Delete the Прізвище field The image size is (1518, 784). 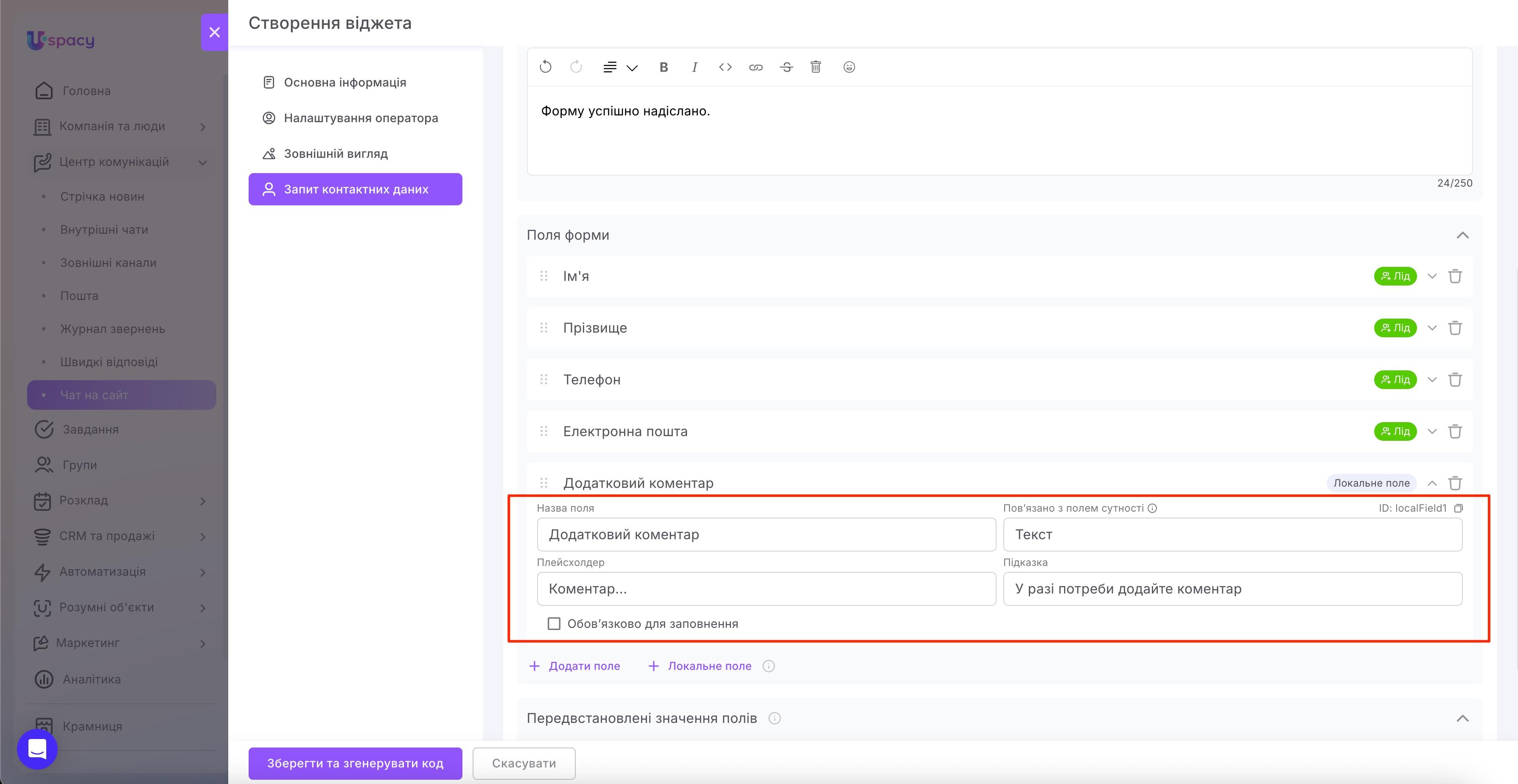click(x=1455, y=328)
